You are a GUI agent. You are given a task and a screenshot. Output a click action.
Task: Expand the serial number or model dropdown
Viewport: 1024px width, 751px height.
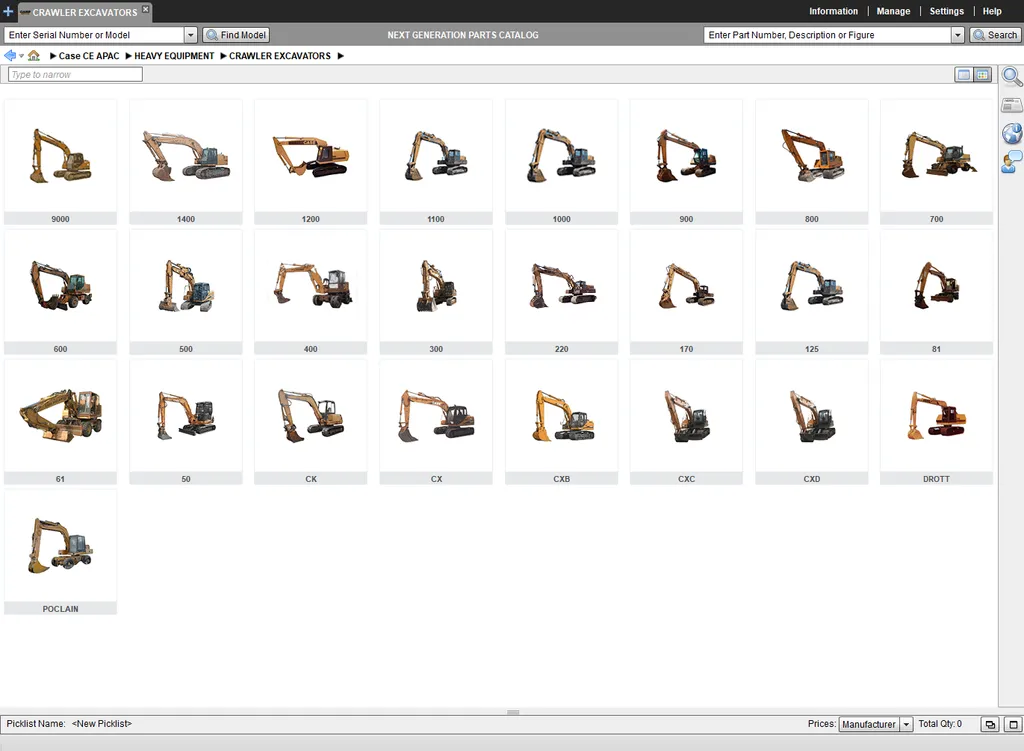[191, 35]
